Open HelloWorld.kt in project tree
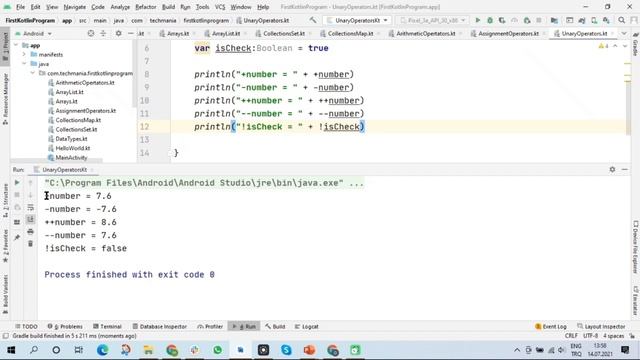This screenshot has width=640, height=360. point(73,148)
